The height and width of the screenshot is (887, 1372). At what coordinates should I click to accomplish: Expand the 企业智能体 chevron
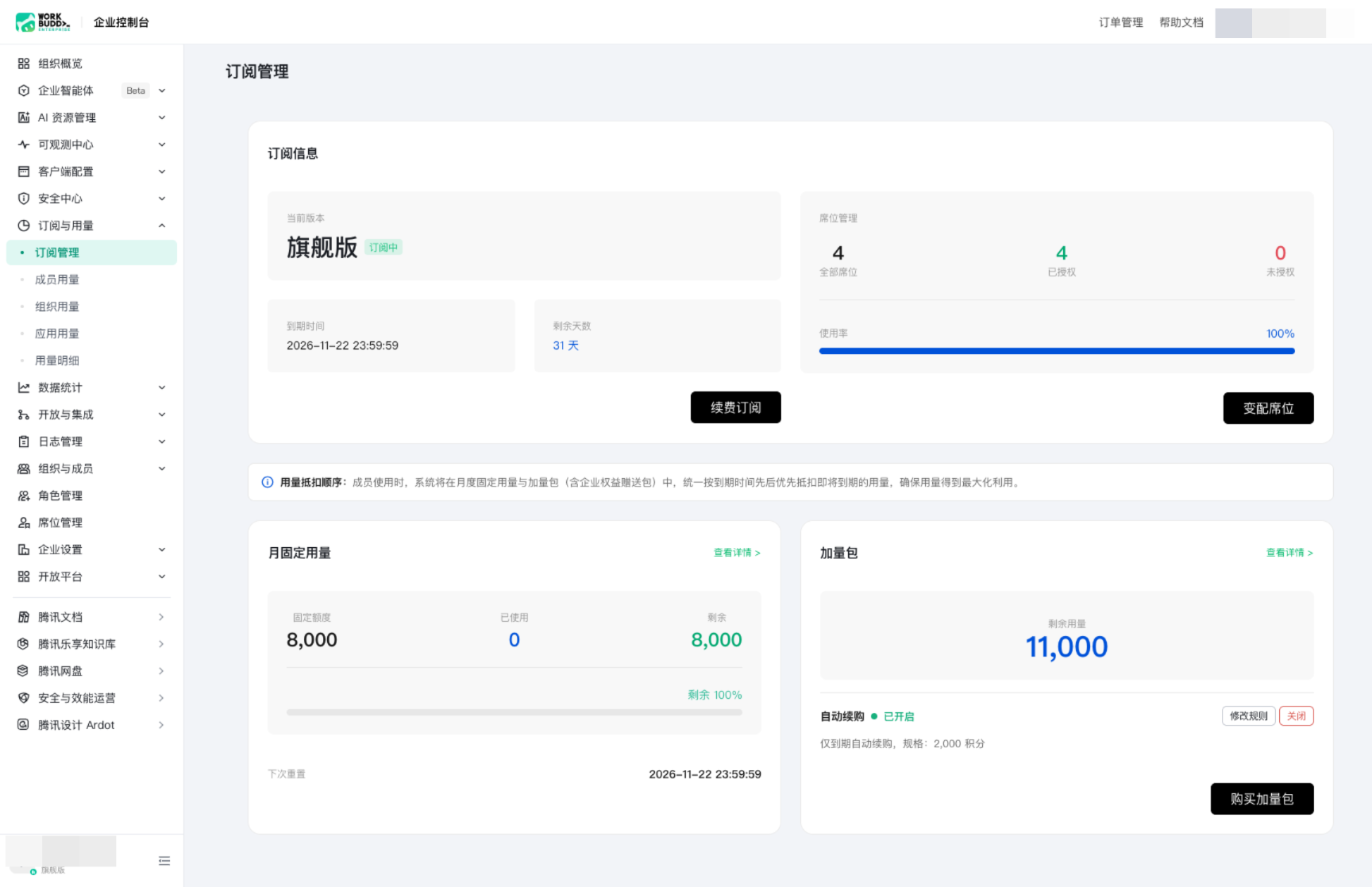(x=162, y=91)
